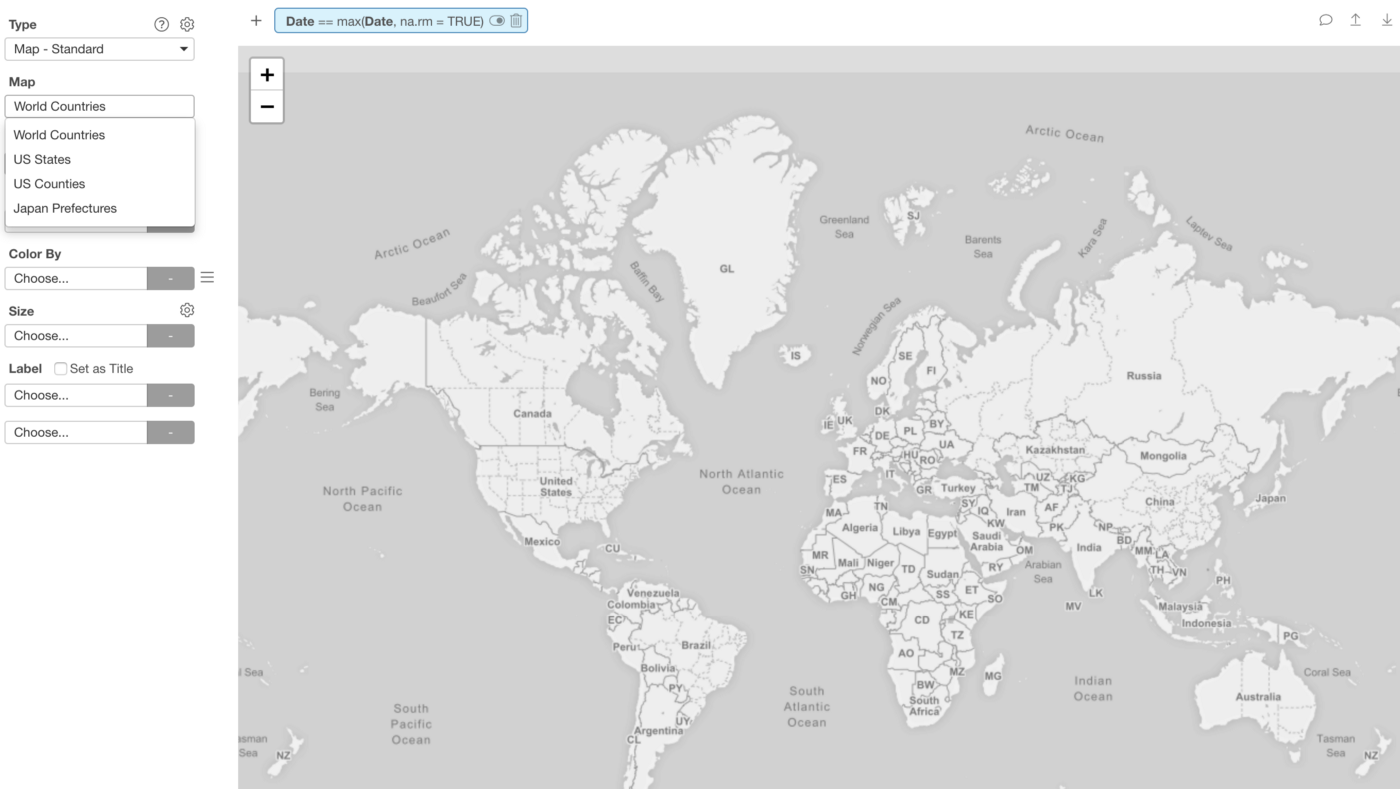Click the World Countries map input field
Screen dimensions: 1400x789
pos(100,106)
